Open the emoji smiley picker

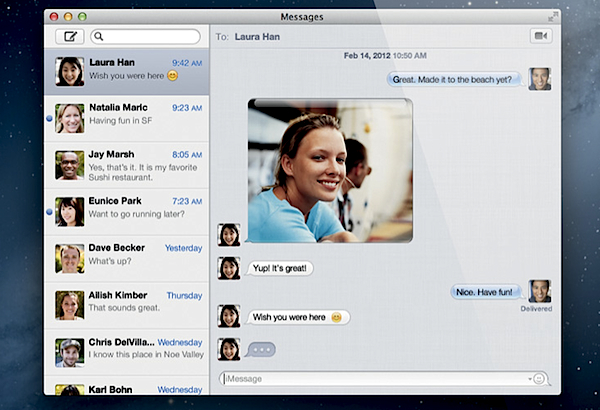[x=540, y=379]
